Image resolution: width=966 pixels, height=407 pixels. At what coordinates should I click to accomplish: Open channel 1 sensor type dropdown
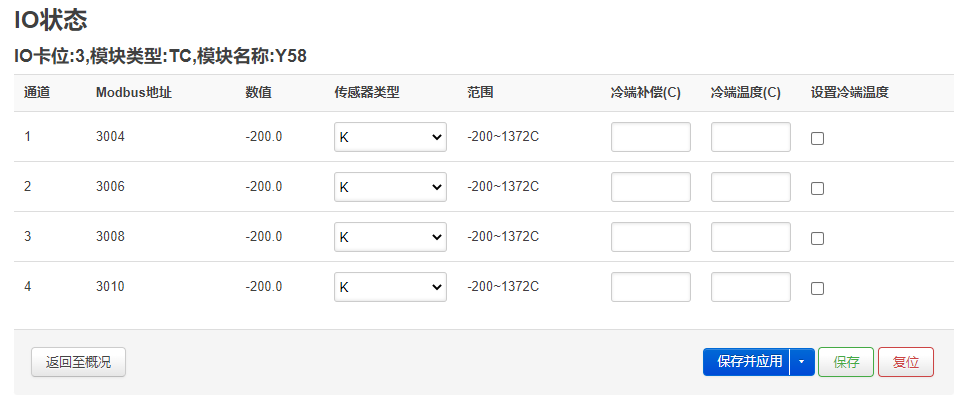pos(390,137)
